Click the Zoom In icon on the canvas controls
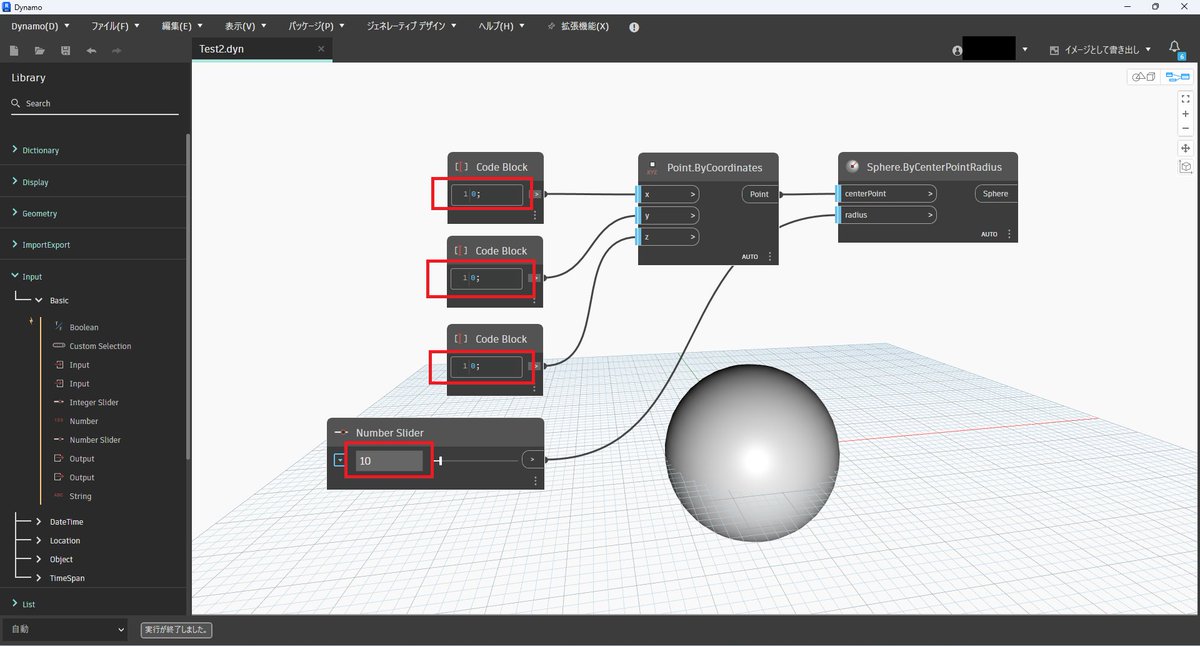 pyautogui.click(x=1185, y=114)
